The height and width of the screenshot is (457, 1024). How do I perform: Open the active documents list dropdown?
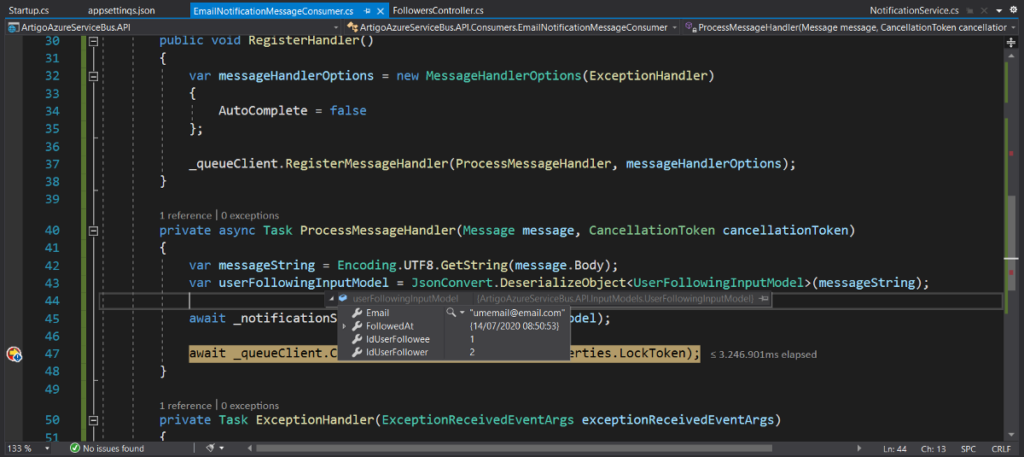pos(999,11)
